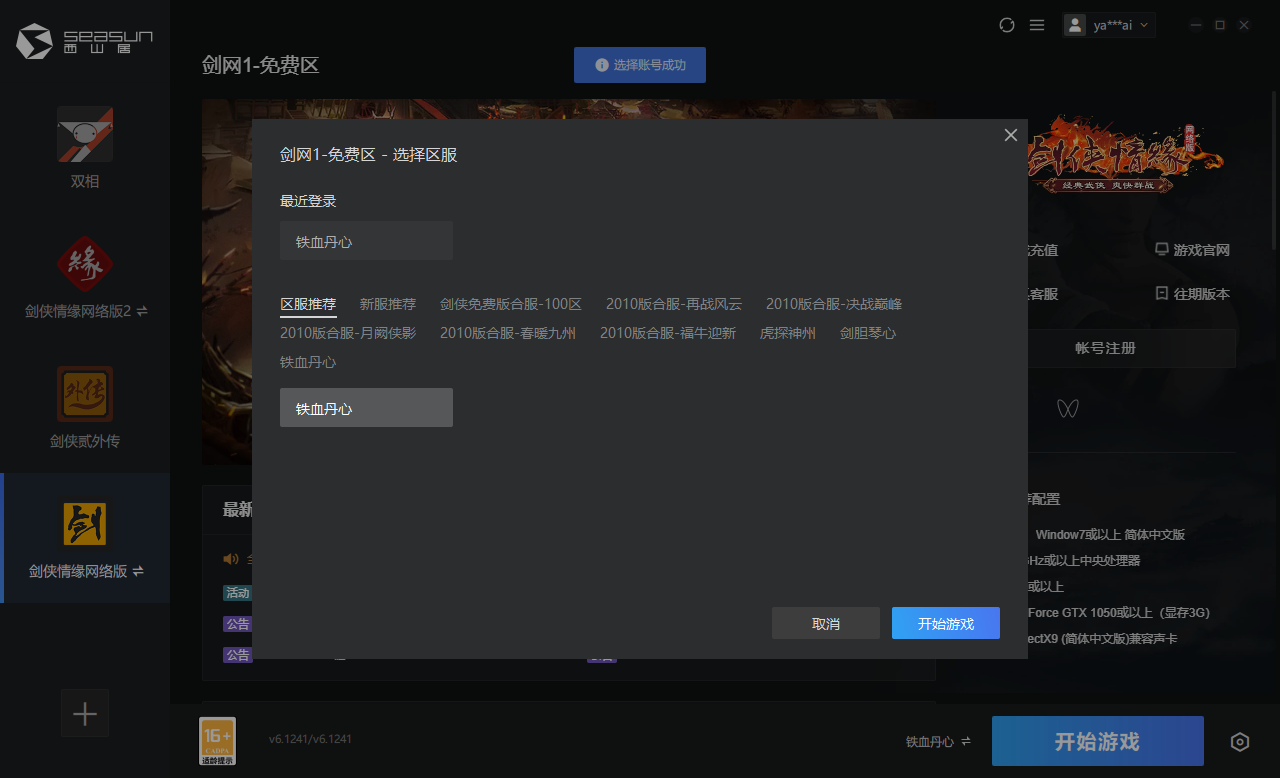
Task: Click 选择账号成功 notification
Action: tap(640, 65)
